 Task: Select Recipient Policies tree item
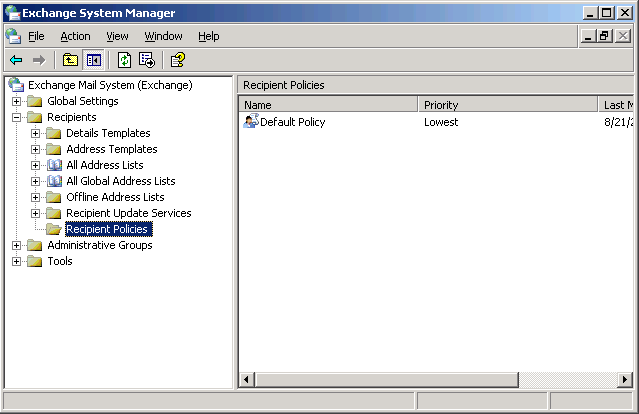click(x=109, y=229)
